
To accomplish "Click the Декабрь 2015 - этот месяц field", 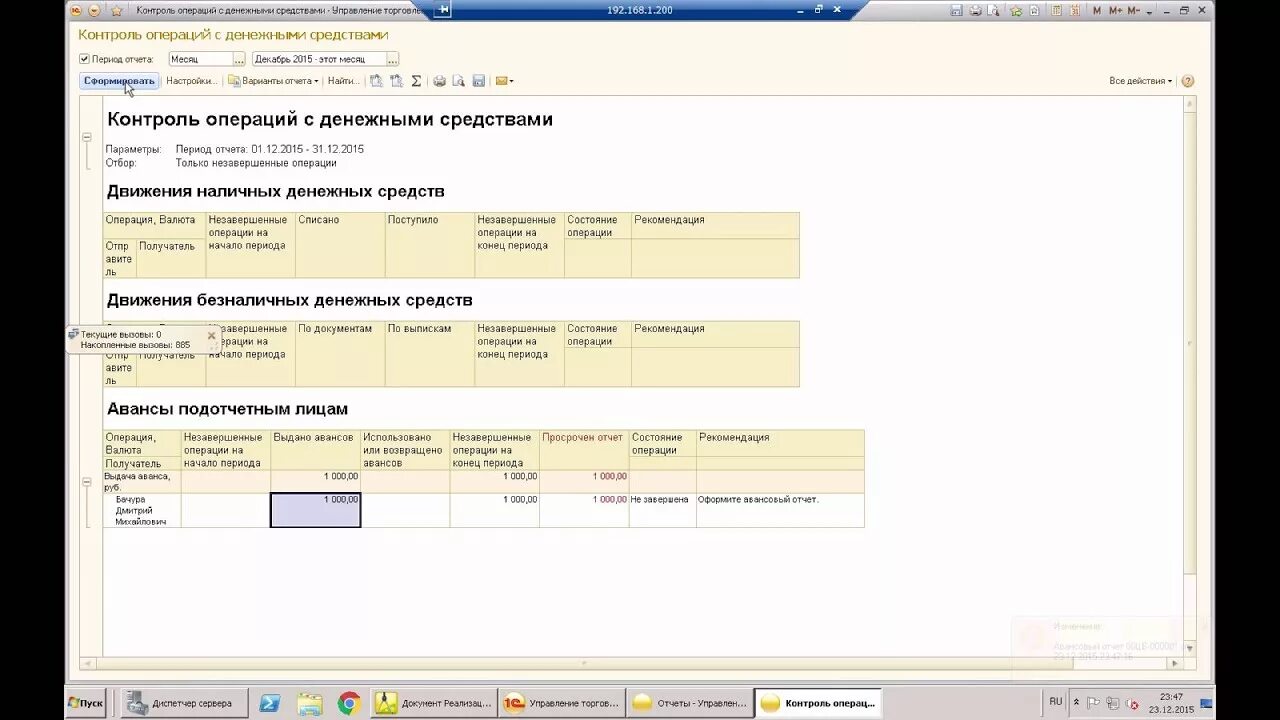I will tap(320, 59).
